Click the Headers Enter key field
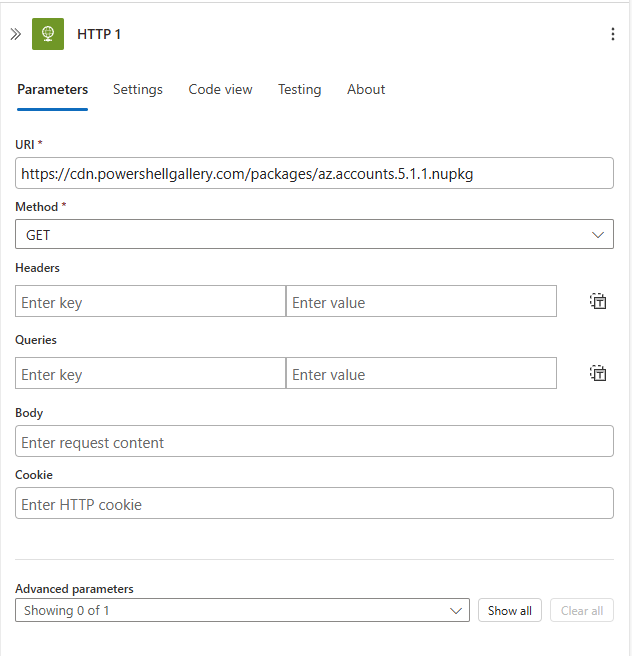The image size is (632, 656). click(x=151, y=301)
